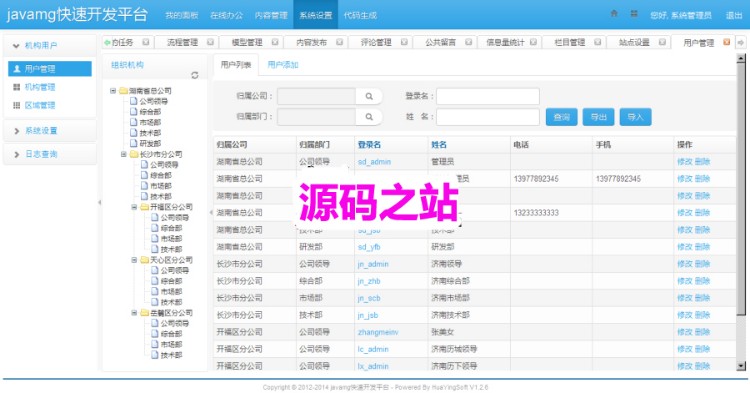Focus the 登录名 input field
The width and height of the screenshot is (750, 393).
488,96
